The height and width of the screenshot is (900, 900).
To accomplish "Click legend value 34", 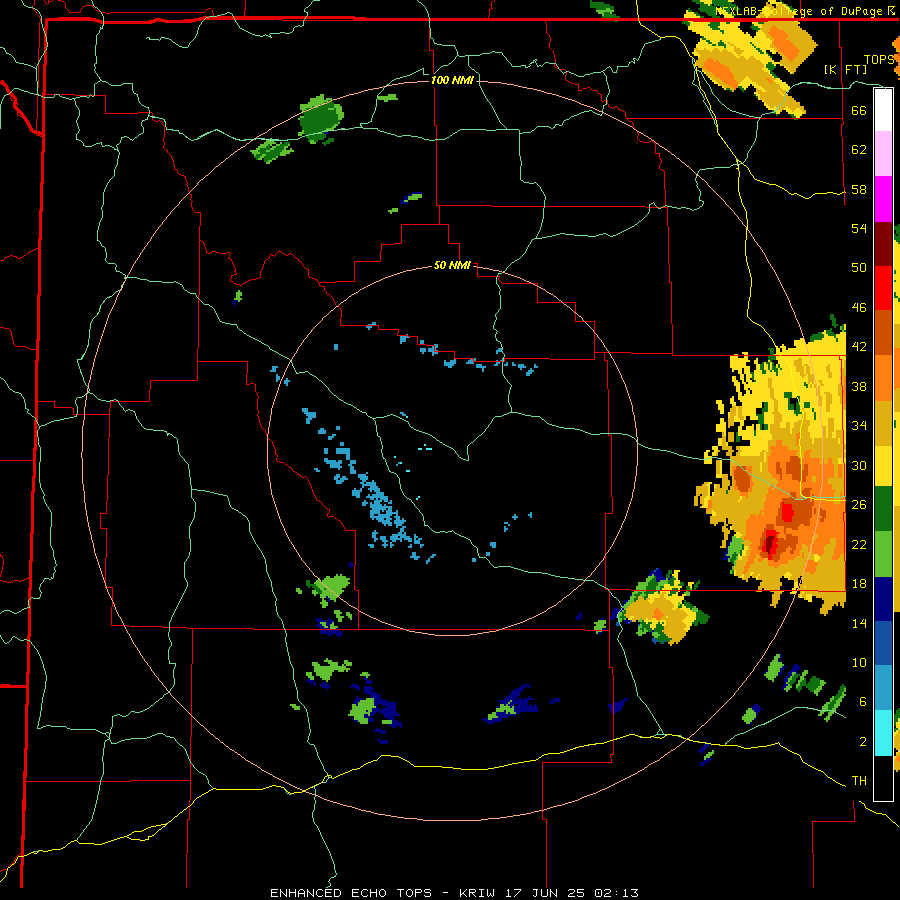I will [x=859, y=425].
